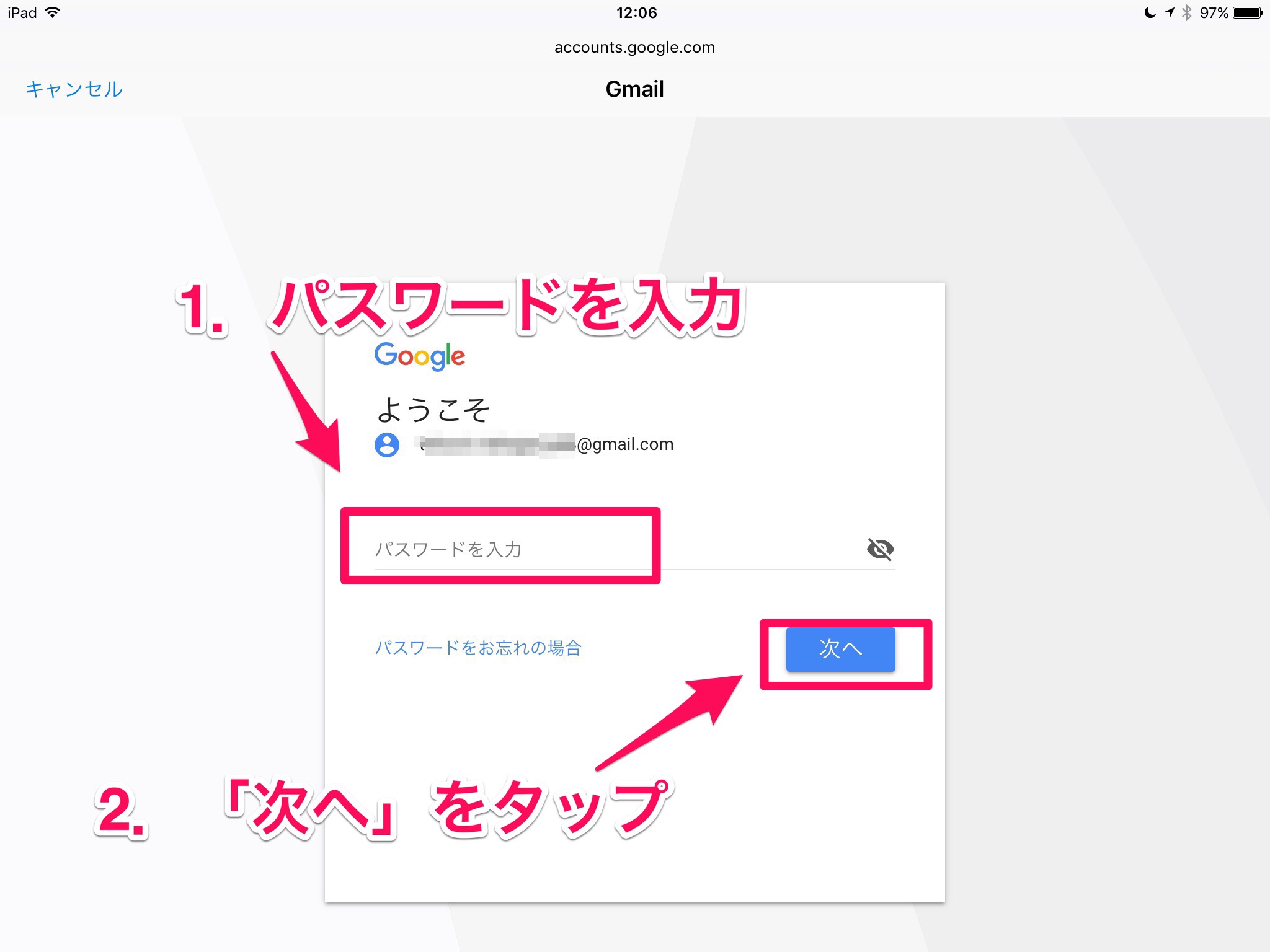Tap the colorful Google logo
Image resolution: width=1270 pixels, height=952 pixels.
pyautogui.click(x=419, y=356)
